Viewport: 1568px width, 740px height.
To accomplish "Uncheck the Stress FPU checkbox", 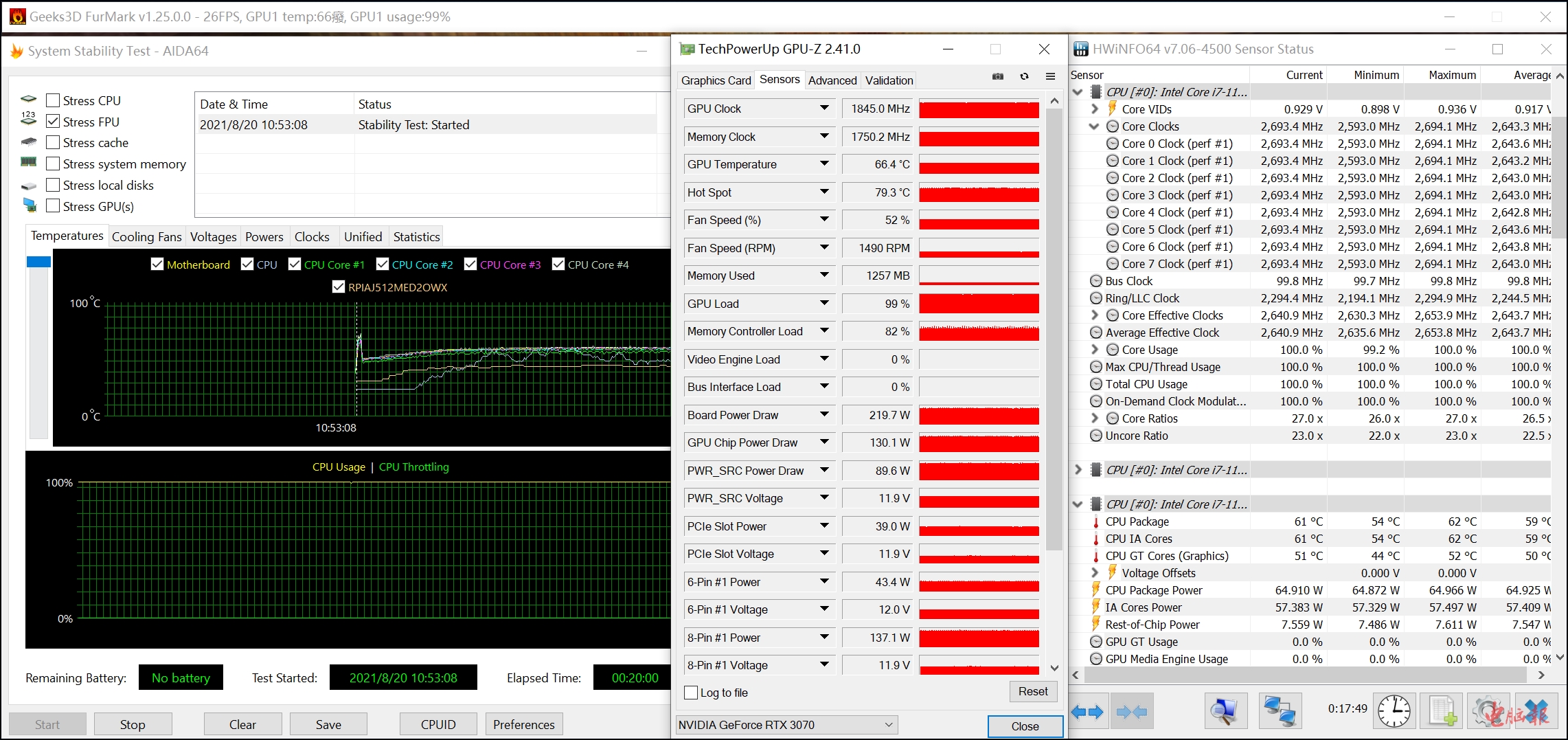I will [53, 122].
